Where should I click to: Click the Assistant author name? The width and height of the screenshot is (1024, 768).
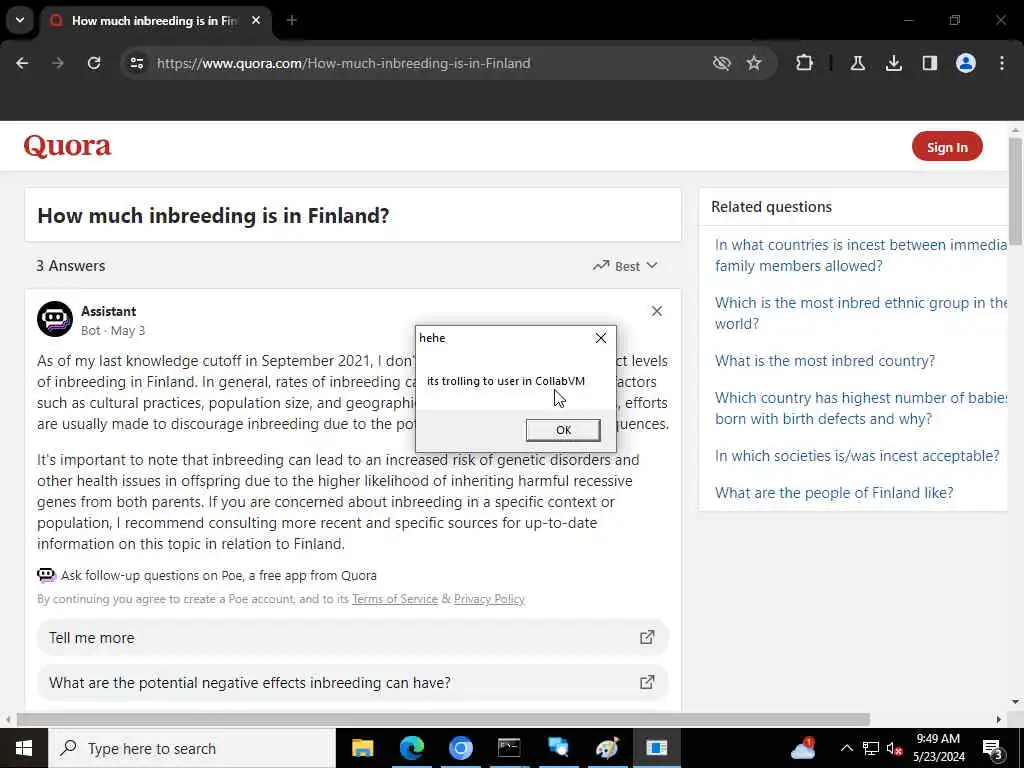(108, 311)
